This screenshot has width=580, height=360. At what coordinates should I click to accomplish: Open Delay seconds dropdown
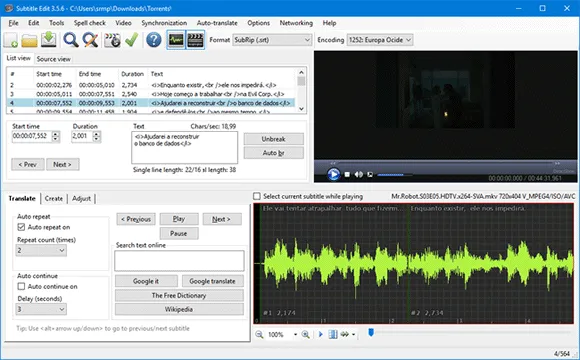[x=41, y=309]
